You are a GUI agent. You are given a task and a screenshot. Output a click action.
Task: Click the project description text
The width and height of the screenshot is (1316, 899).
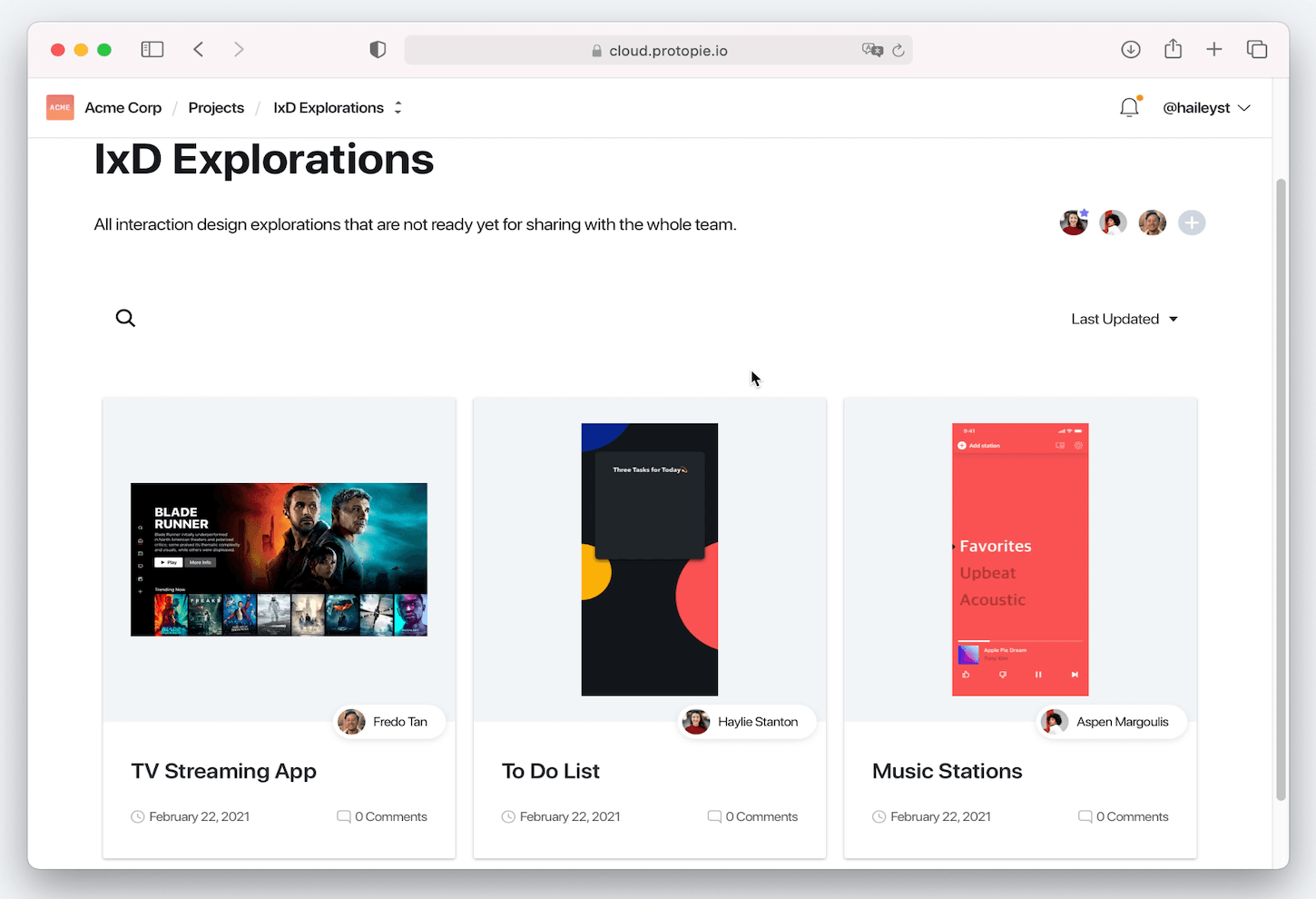click(x=416, y=224)
